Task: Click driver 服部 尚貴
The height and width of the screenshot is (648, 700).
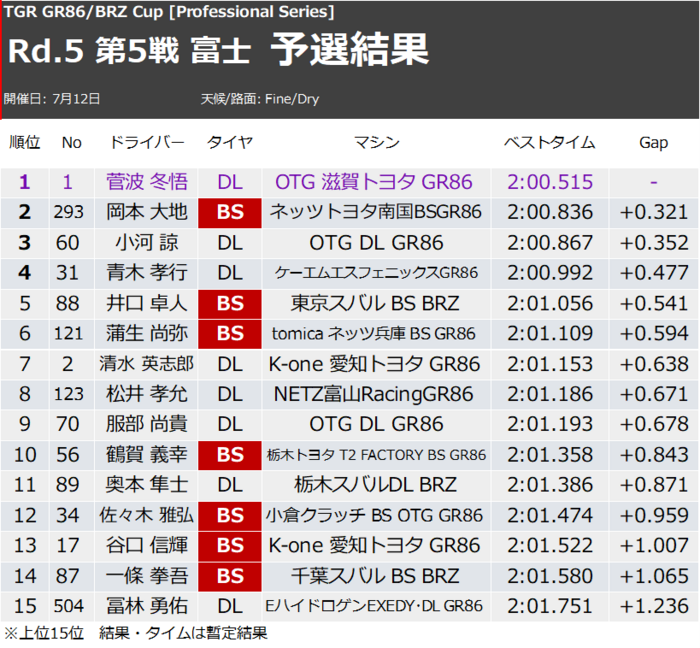Action: (x=147, y=424)
